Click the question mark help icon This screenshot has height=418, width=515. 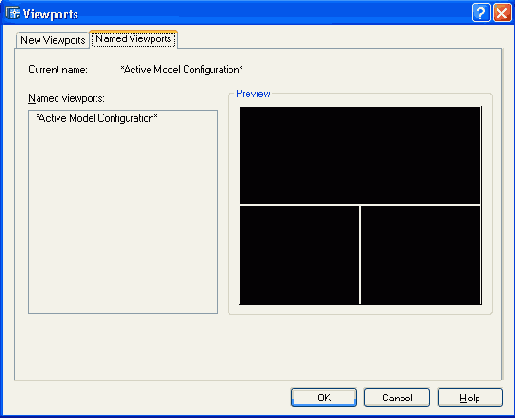click(x=481, y=13)
